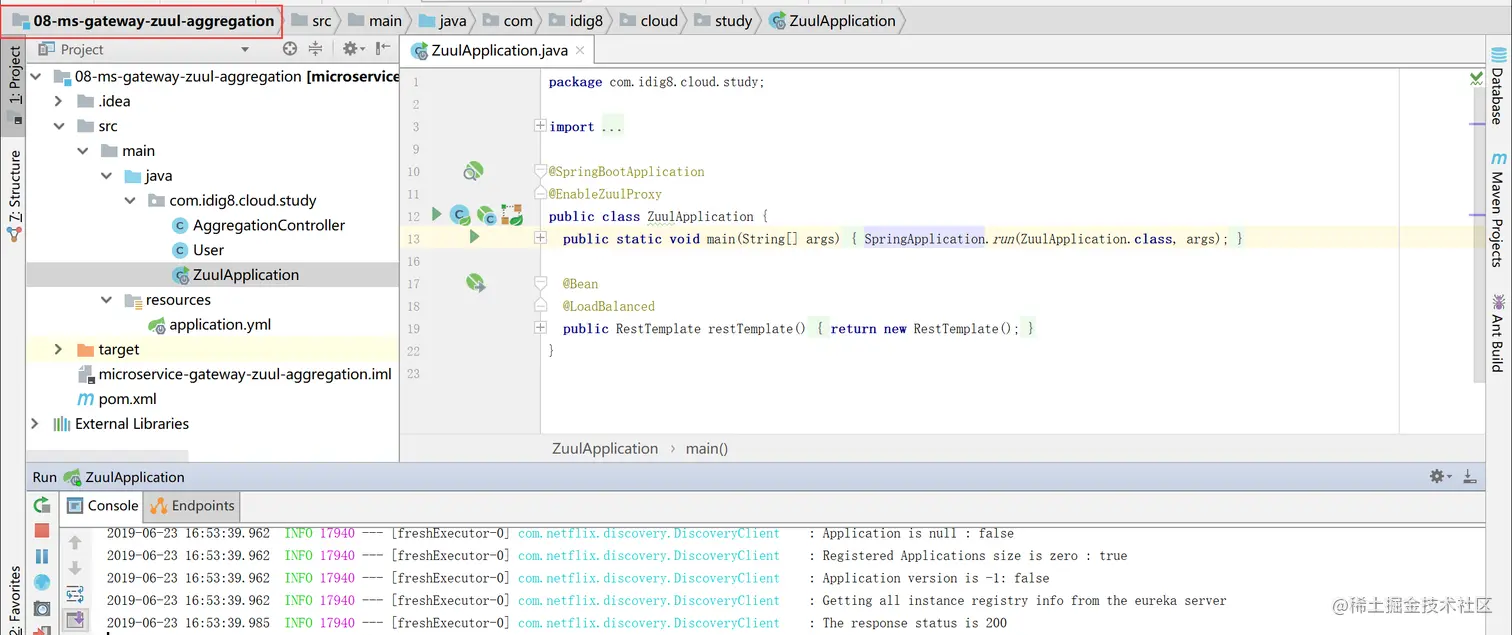This screenshot has width=1512, height=635.
Task: Open the Project view mode dropdown
Action: click(245, 49)
